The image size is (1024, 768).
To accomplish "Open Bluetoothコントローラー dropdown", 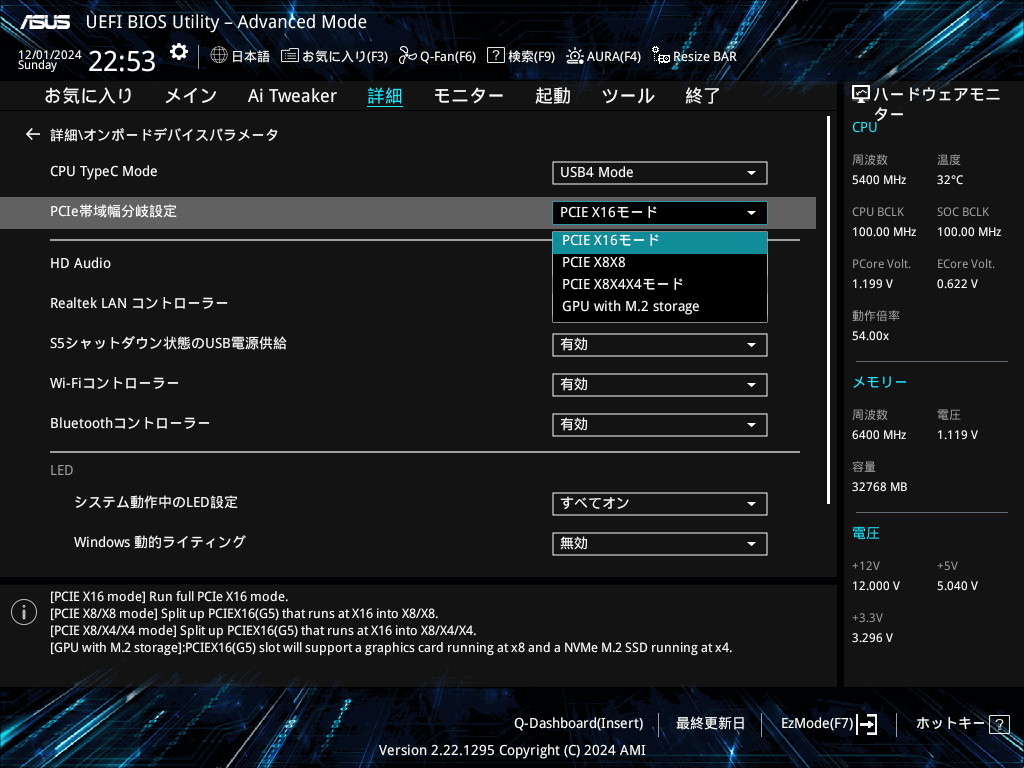I will 660,425.
